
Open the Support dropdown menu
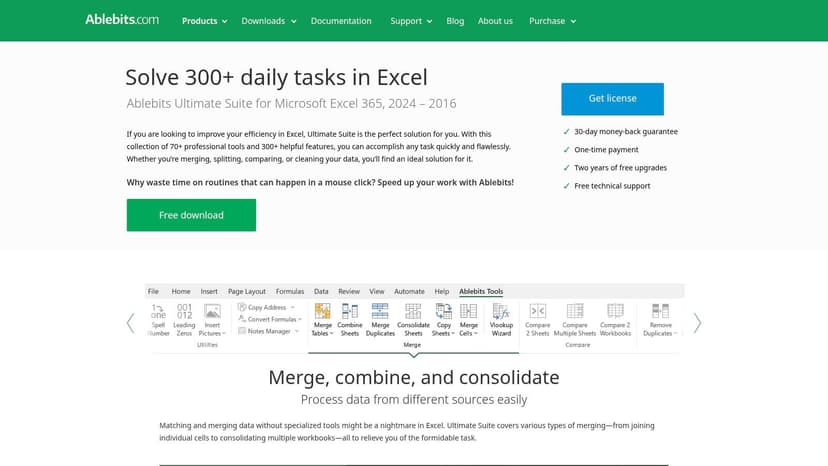(x=411, y=21)
